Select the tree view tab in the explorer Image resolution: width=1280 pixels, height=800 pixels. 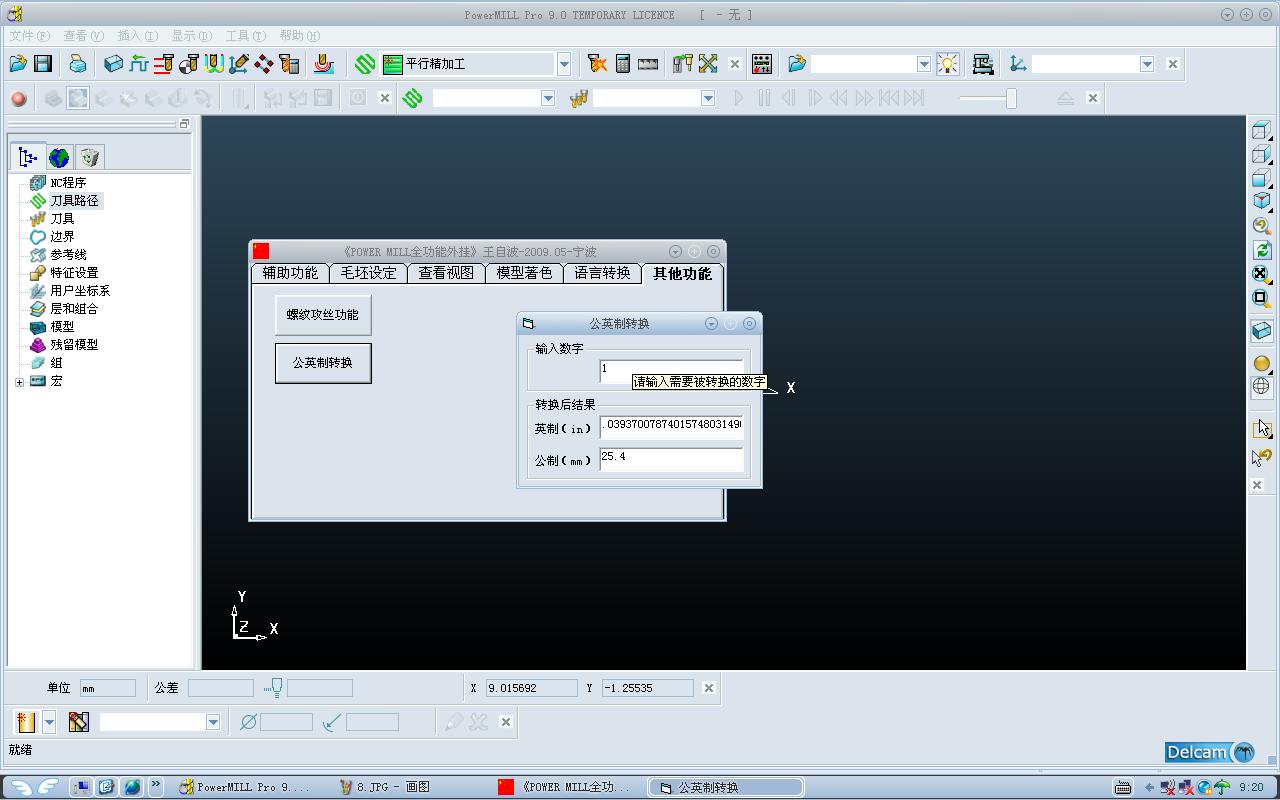[x=28, y=157]
